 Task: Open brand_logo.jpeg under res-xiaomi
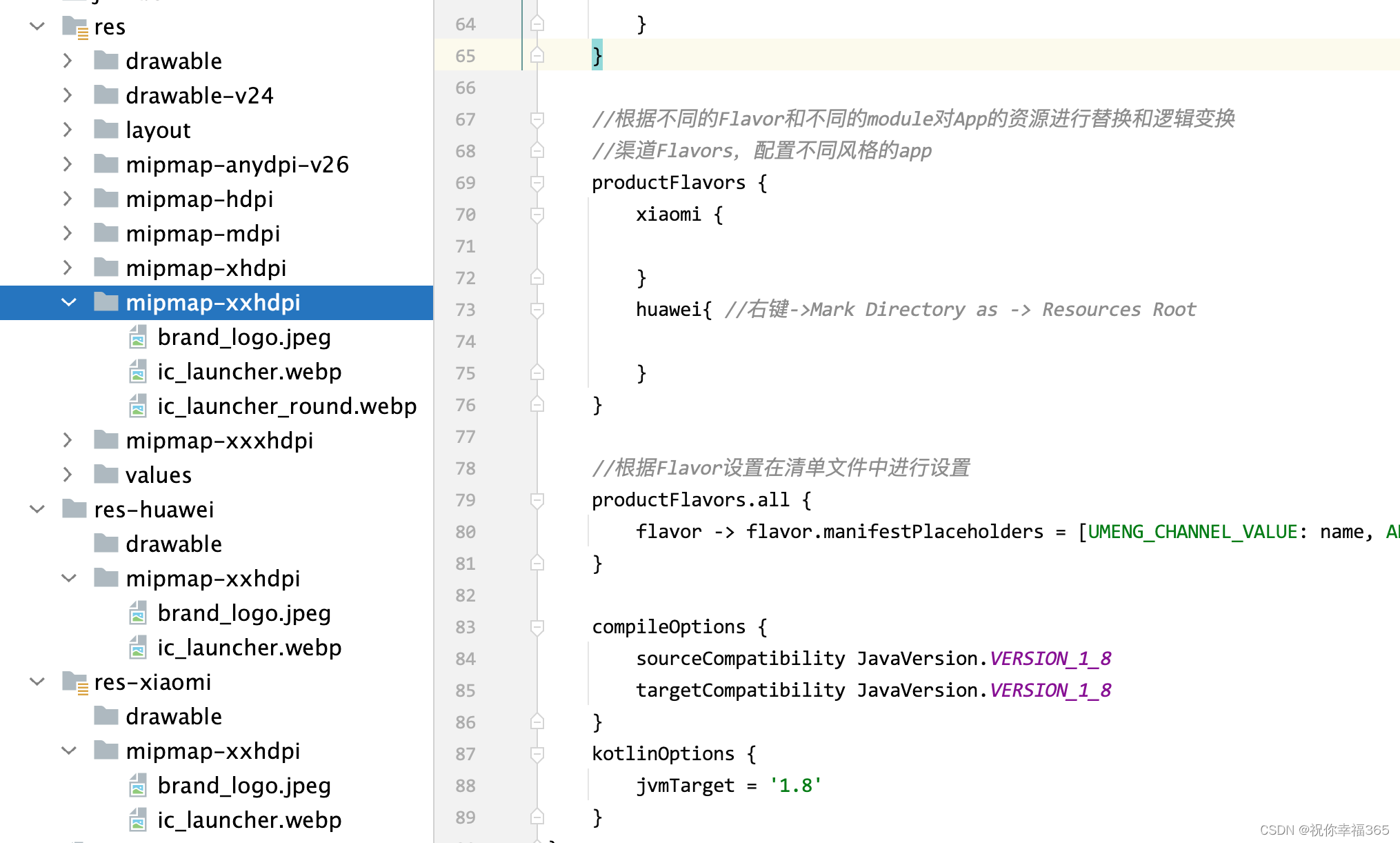pyautogui.click(x=243, y=786)
